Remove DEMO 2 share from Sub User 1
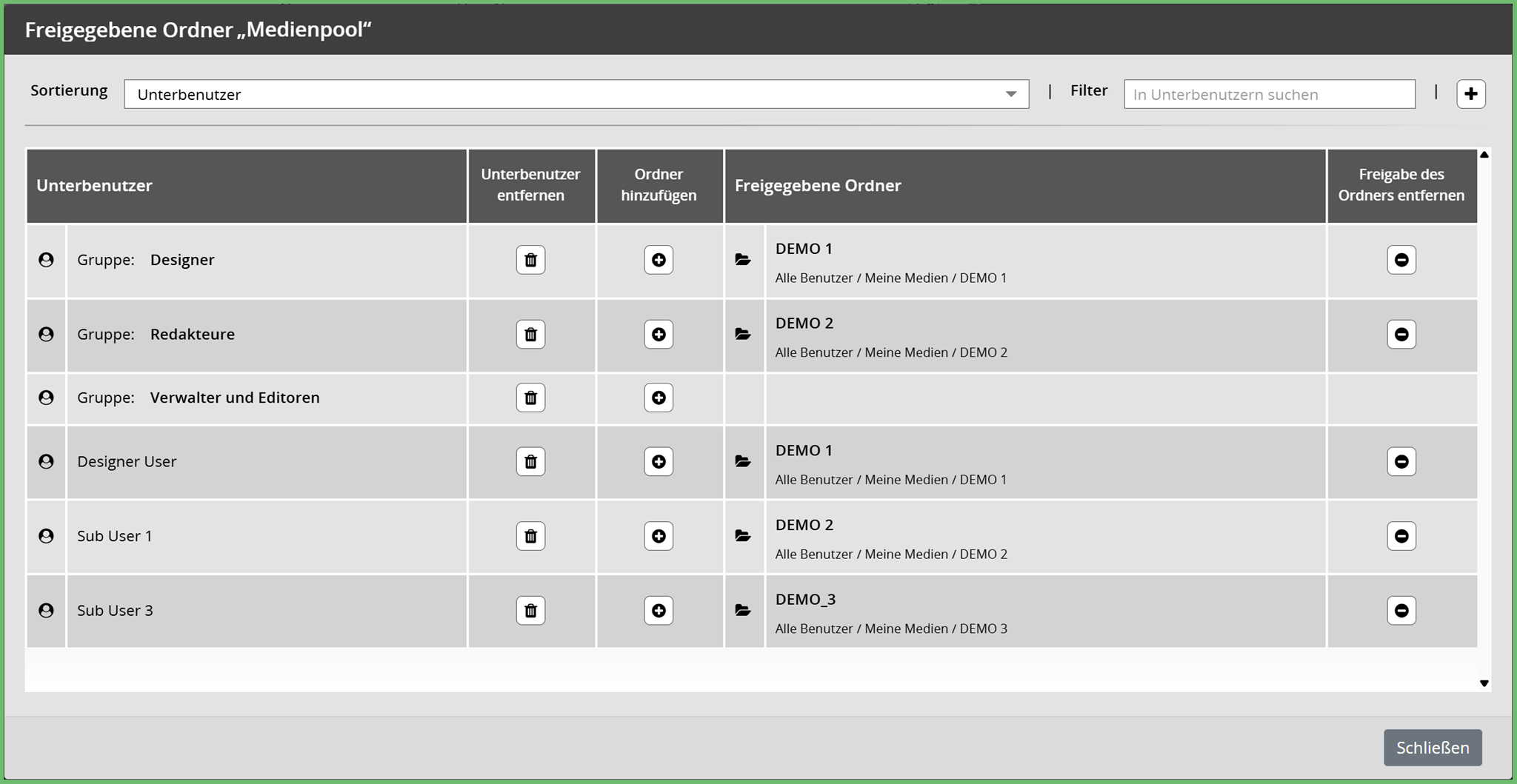 pyautogui.click(x=1401, y=536)
